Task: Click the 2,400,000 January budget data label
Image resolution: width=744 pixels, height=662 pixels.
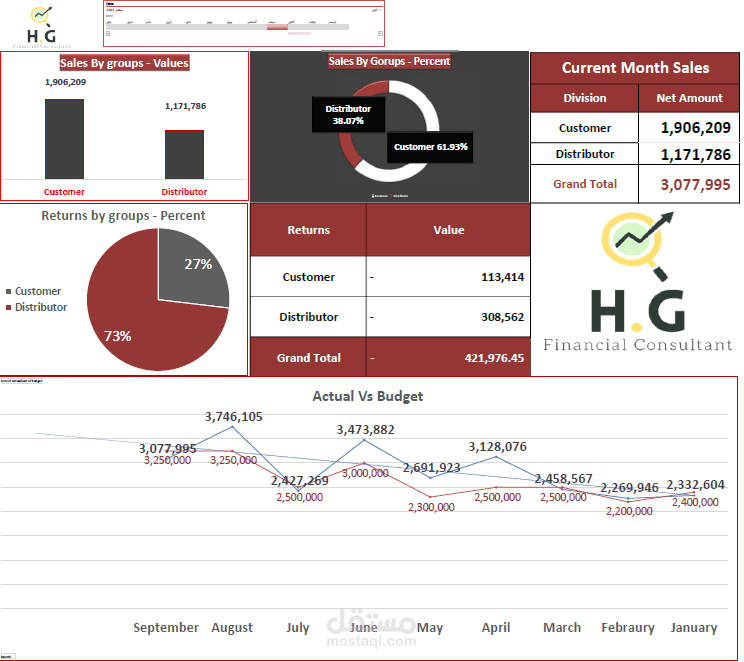Action: coord(695,502)
